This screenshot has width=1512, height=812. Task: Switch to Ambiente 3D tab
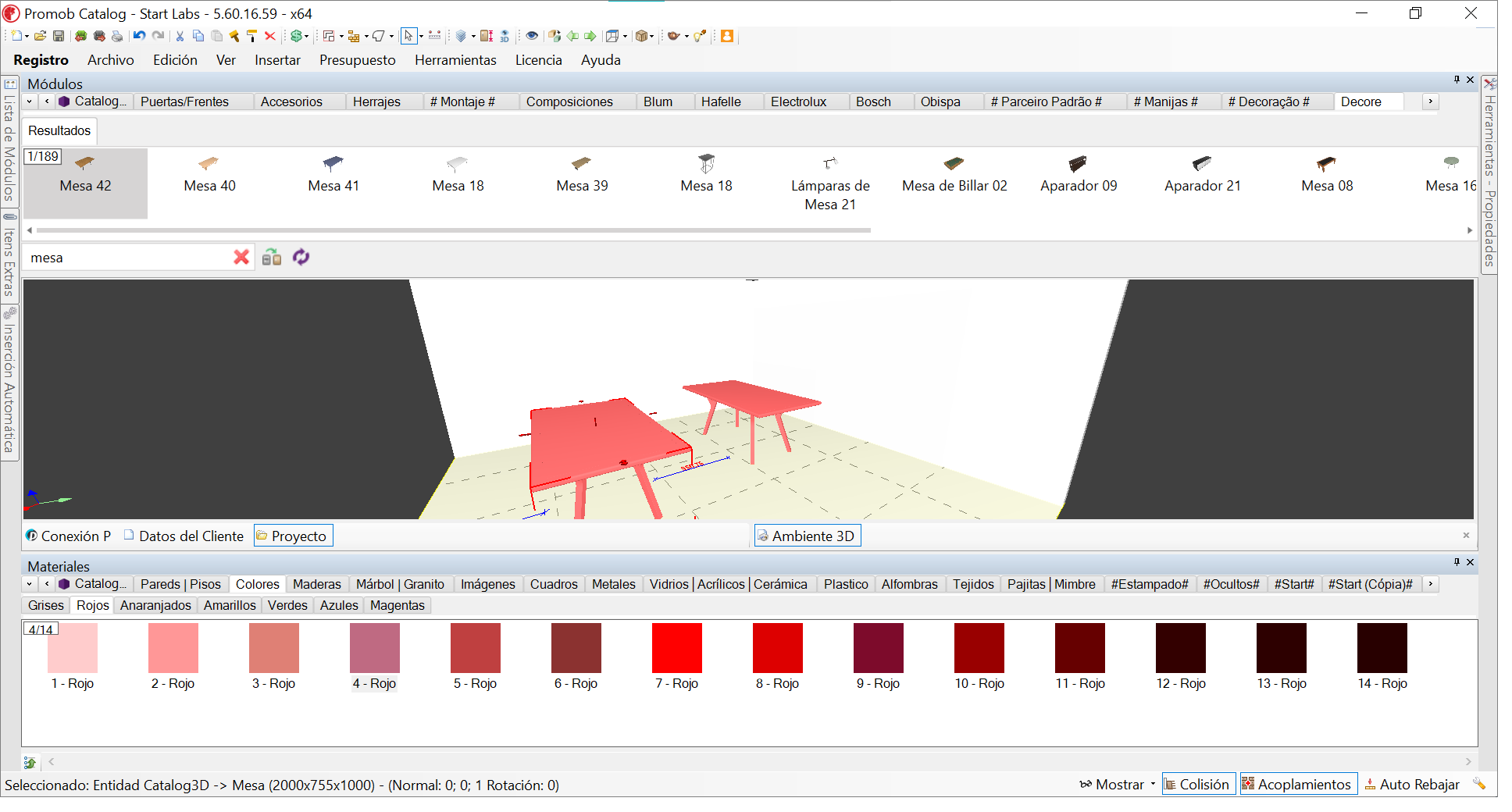point(808,536)
